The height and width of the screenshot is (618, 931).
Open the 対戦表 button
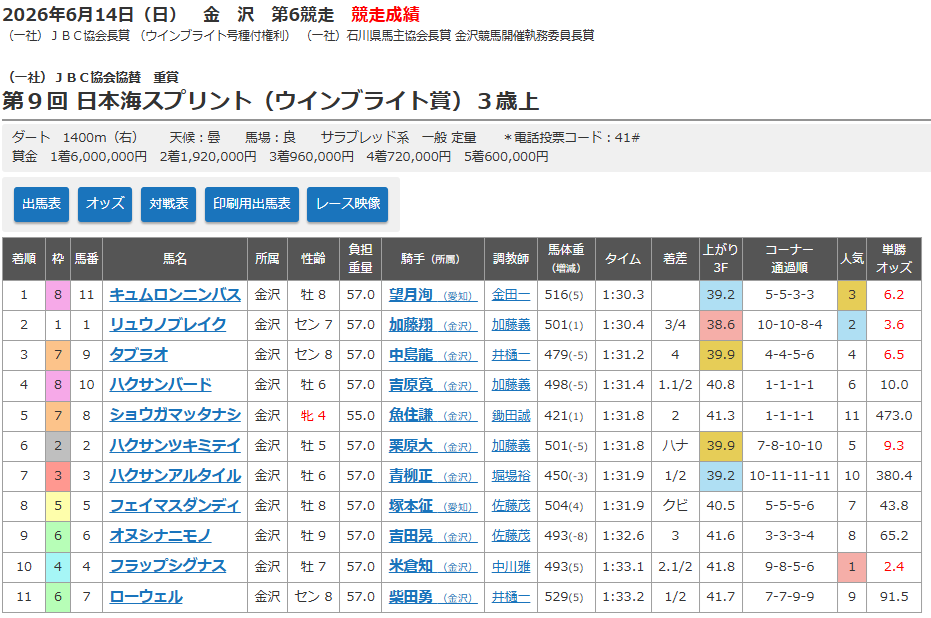point(169,204)
